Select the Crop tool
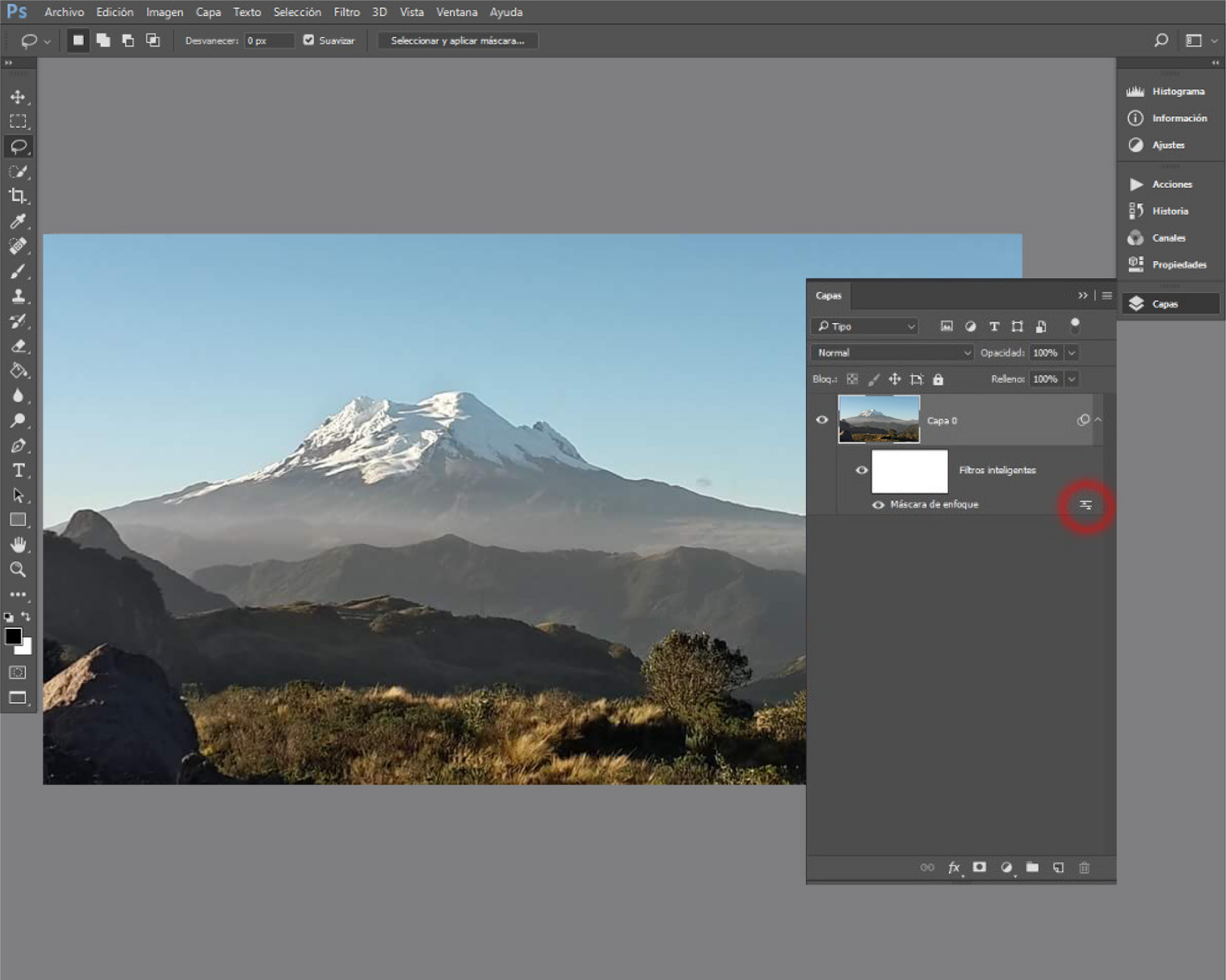Screen dimensions: 1226x980 click(18, 196)
